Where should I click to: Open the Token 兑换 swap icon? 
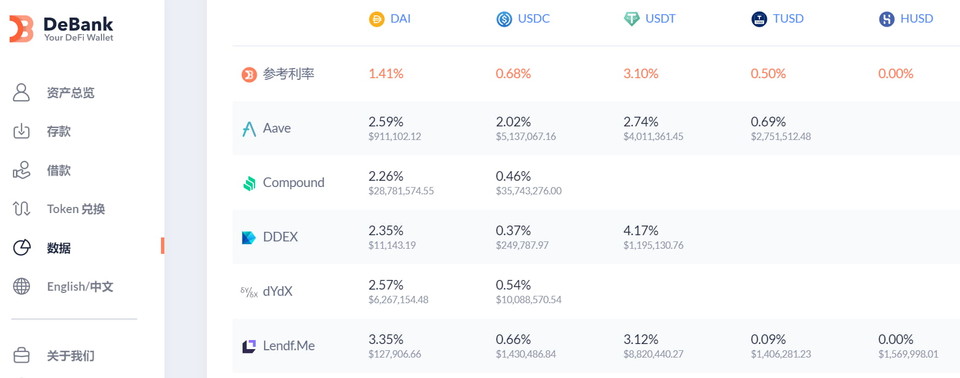21,209
